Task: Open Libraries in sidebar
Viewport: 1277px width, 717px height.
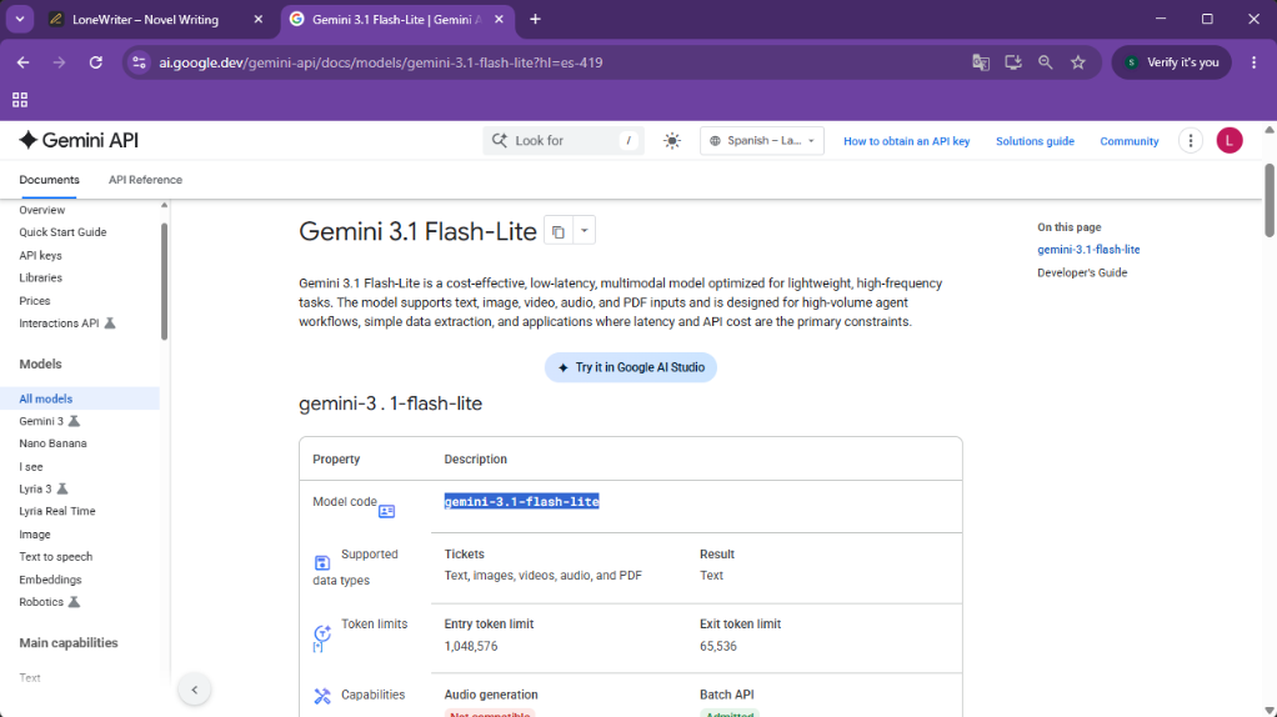Action: [40, 278]
